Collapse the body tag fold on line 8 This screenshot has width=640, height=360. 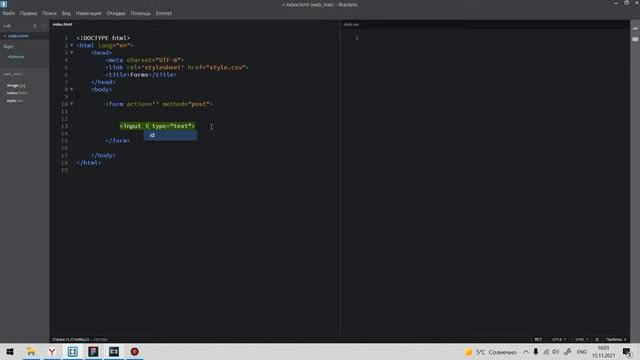[72, 89]
